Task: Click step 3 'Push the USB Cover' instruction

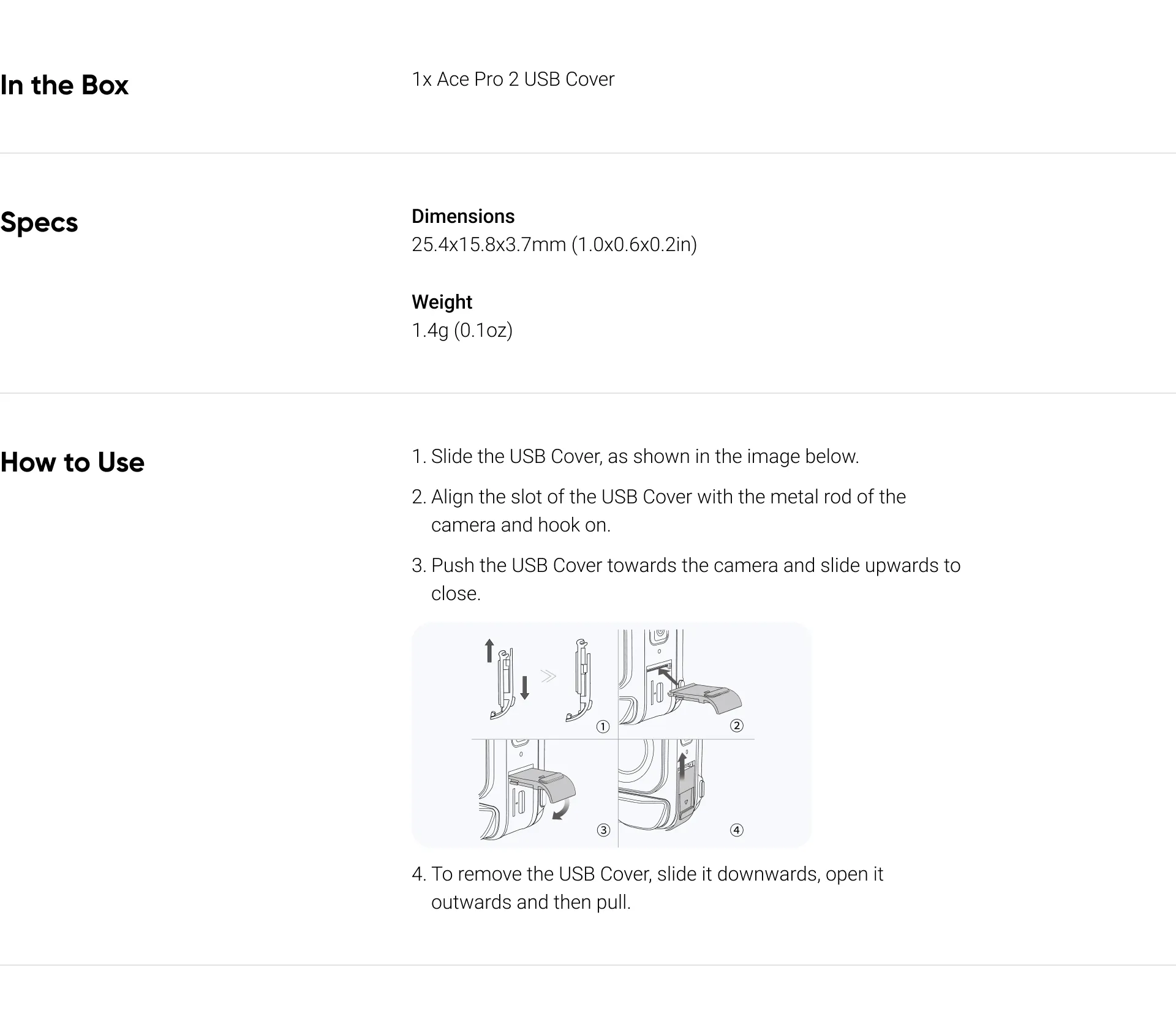Action: tap(686, 579)
